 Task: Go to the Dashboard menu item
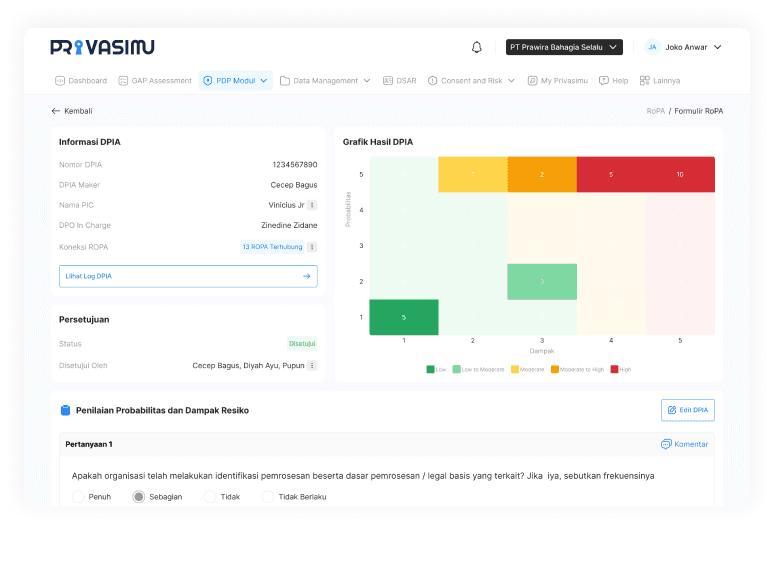pos(80,80)
